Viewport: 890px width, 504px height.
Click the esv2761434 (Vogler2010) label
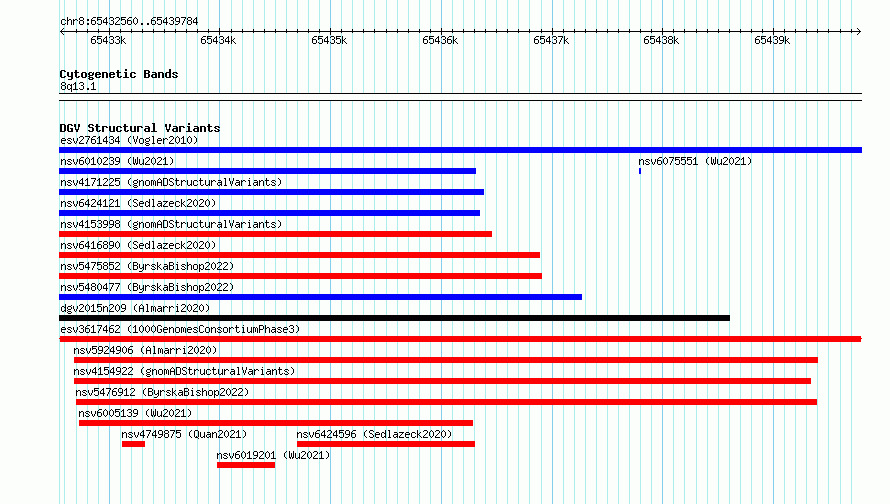pyautogui.click(x=129, y=140)
